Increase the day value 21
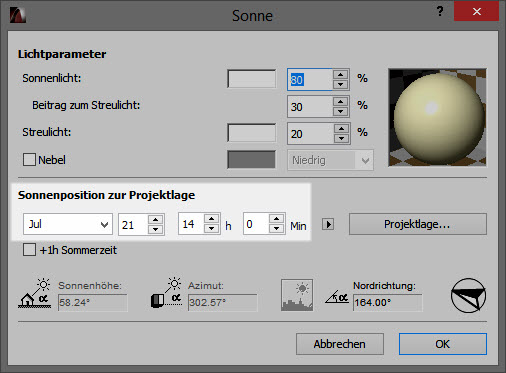Viewport: 506px width, 373px height. click(x=156, y=219)
